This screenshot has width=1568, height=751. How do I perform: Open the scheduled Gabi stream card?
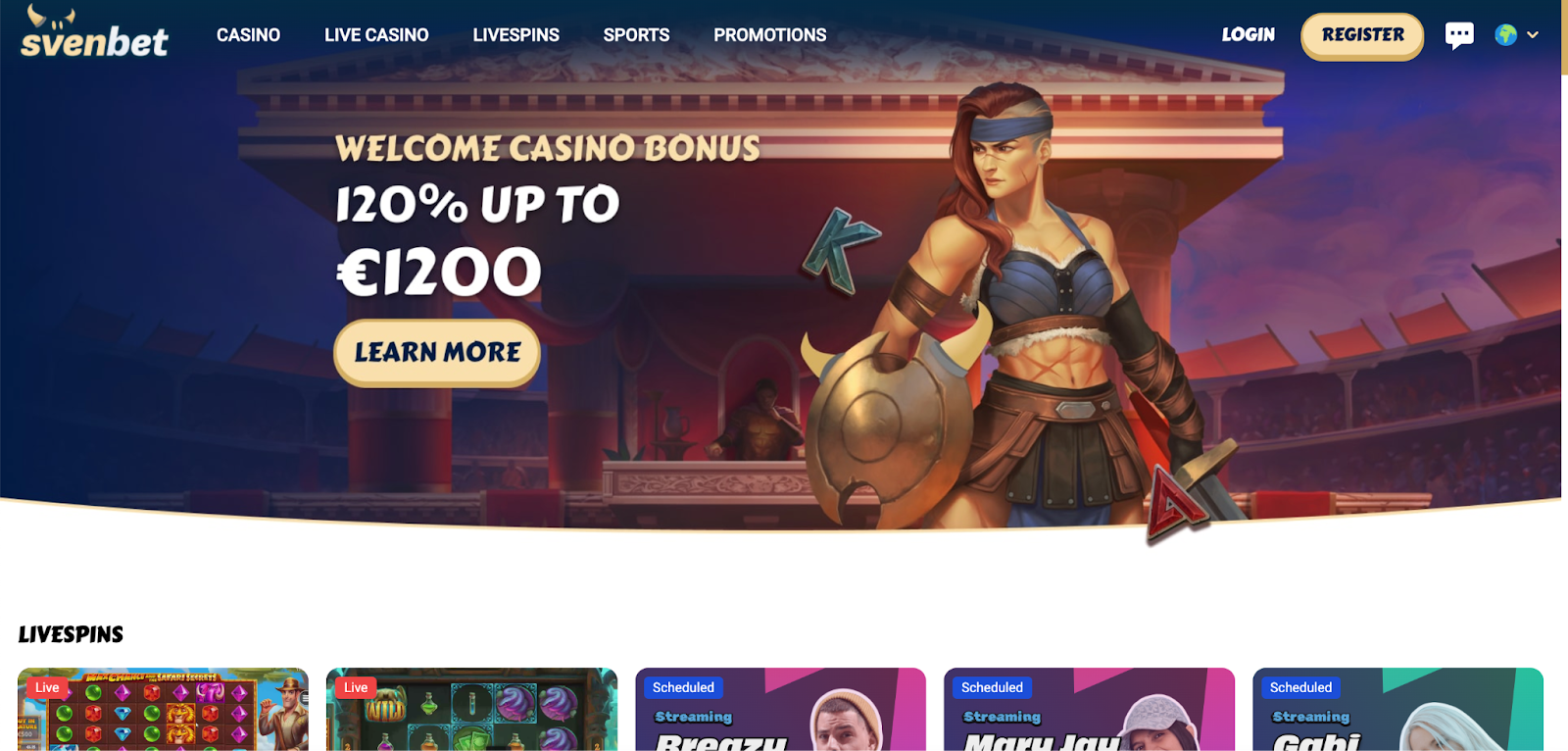point(1397,710)
